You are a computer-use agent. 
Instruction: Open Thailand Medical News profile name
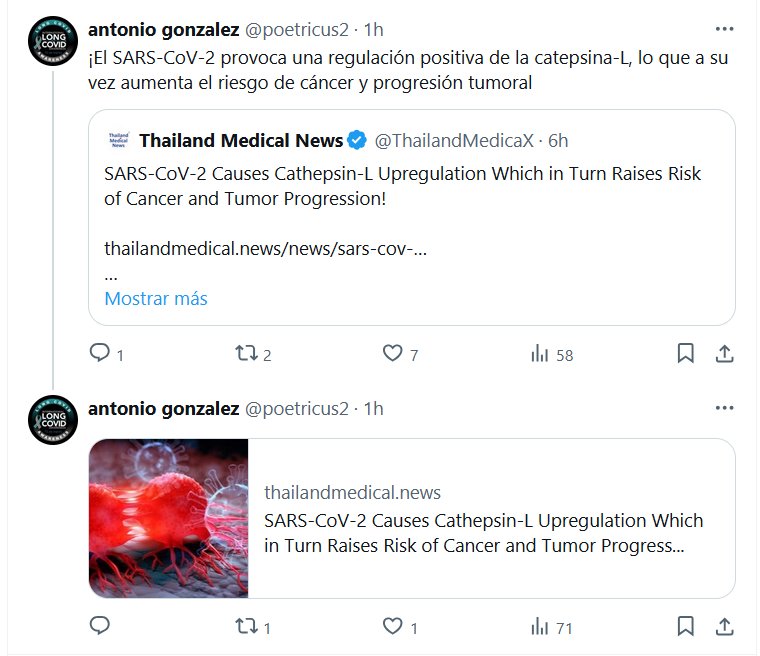(241, 140)
